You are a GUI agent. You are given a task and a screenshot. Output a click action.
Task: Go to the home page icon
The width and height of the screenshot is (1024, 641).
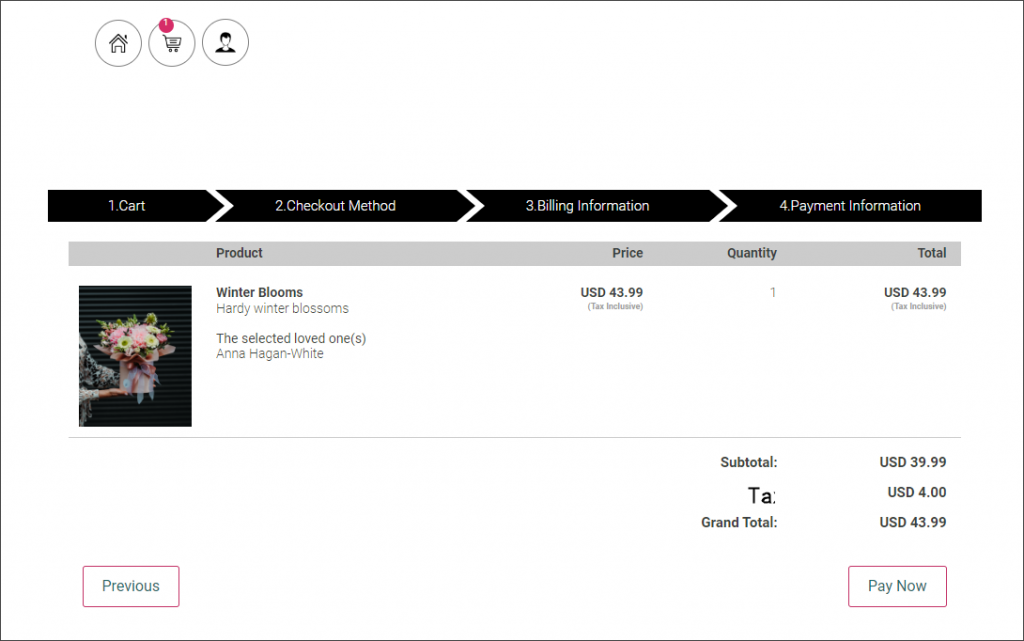[118, 43]
